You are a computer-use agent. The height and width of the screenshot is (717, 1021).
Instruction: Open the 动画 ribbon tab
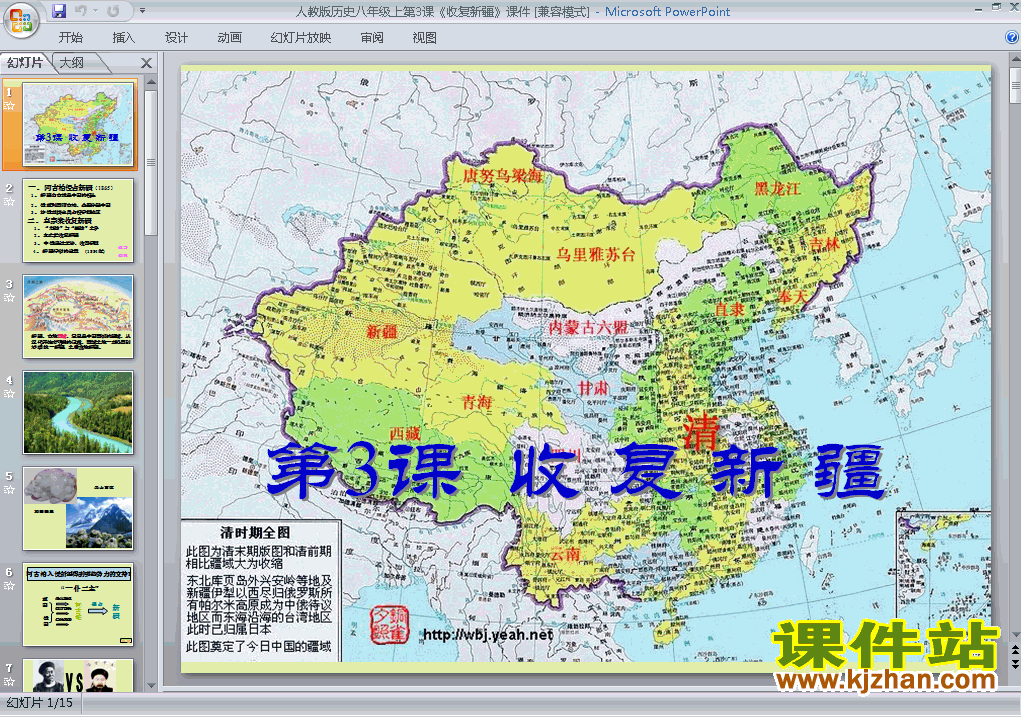click(x=230, y=38)
